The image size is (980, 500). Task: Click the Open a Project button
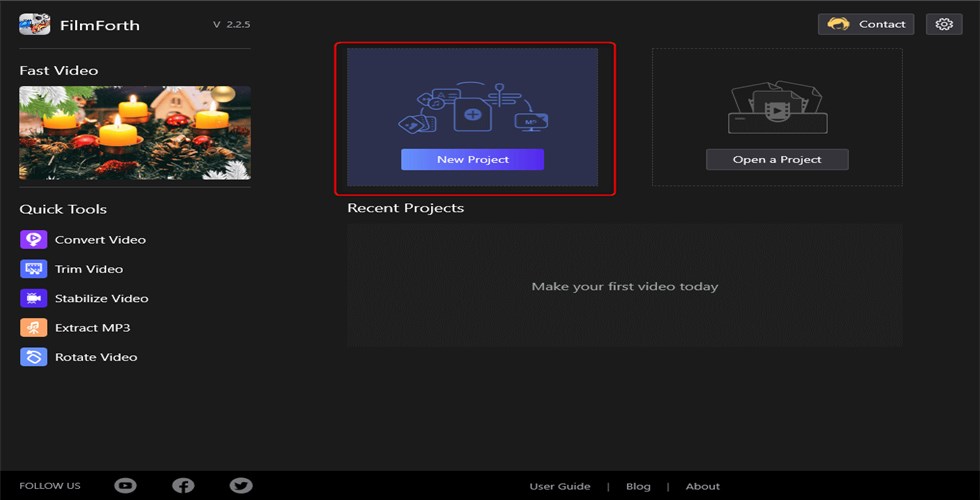(x=778, y=159)
